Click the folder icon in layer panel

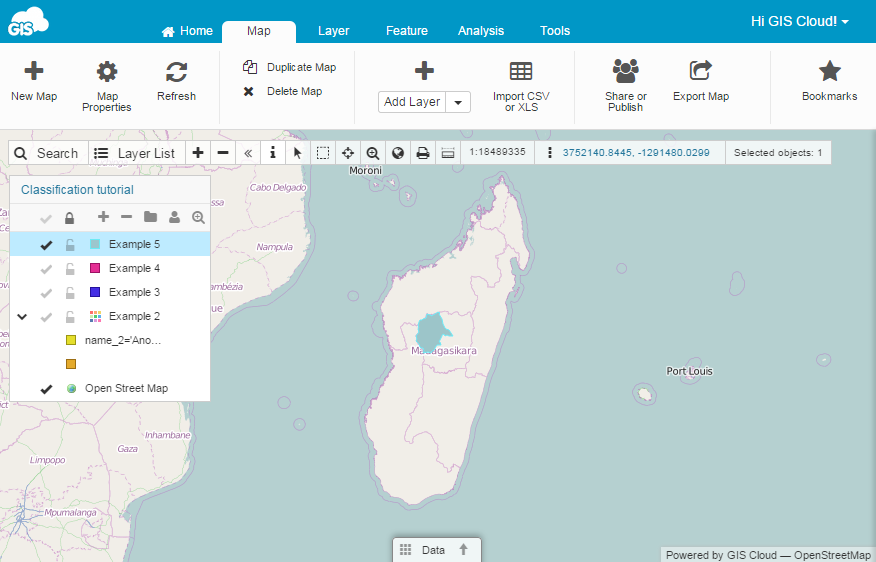[150, 217]
